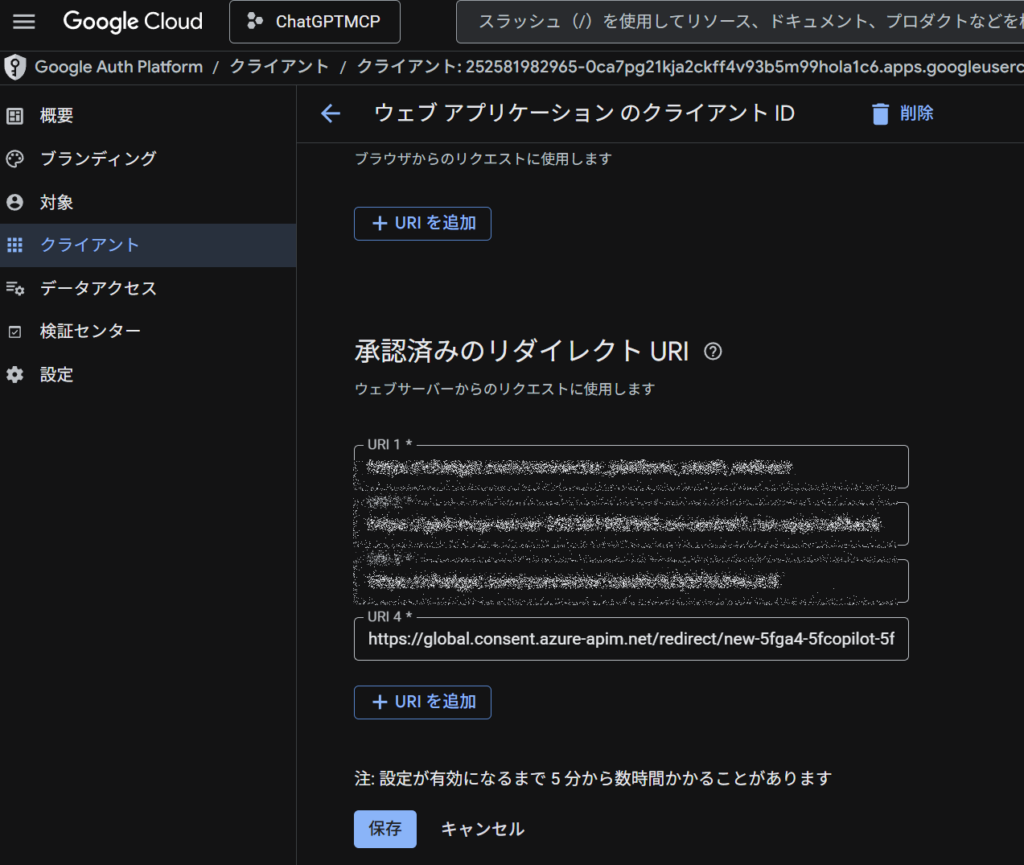Click the 概要 dashboard icon in sidebar
The height and width of the screenshot is (865, 1024).
[15, 116]
